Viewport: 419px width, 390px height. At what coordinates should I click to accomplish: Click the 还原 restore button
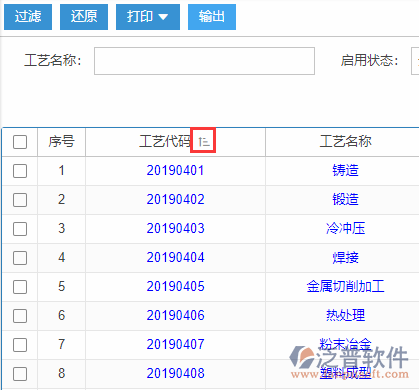coord(84,17)
